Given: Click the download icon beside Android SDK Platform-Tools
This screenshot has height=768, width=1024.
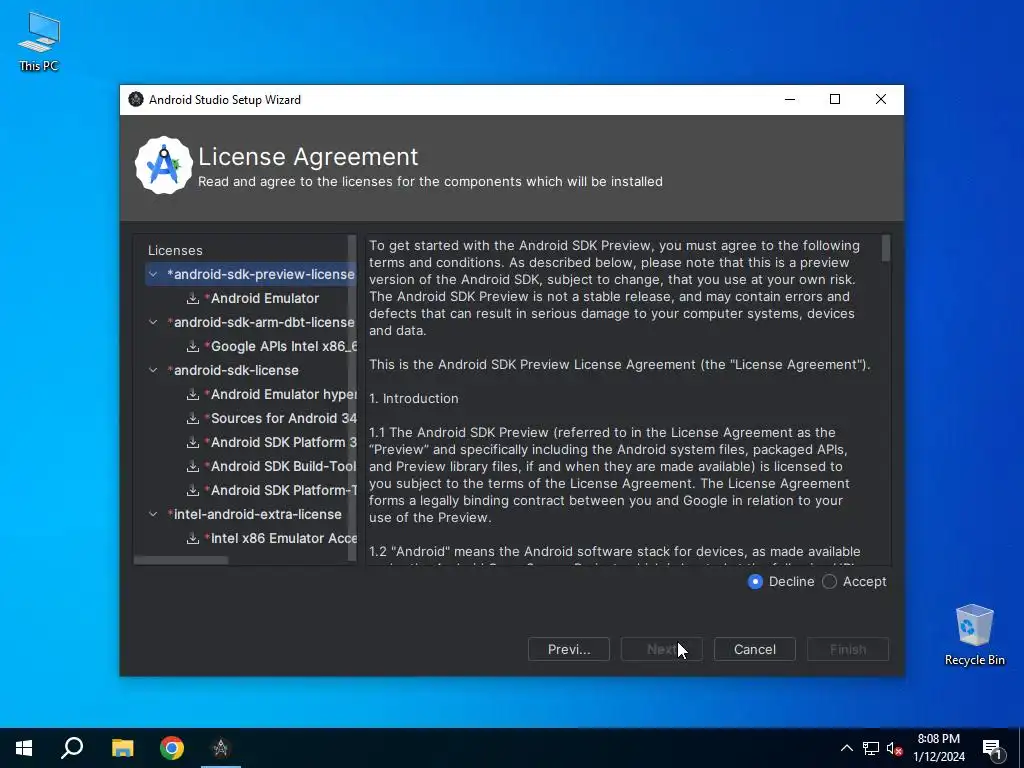Looking at the screenshot, I should [x=193, y=490].
